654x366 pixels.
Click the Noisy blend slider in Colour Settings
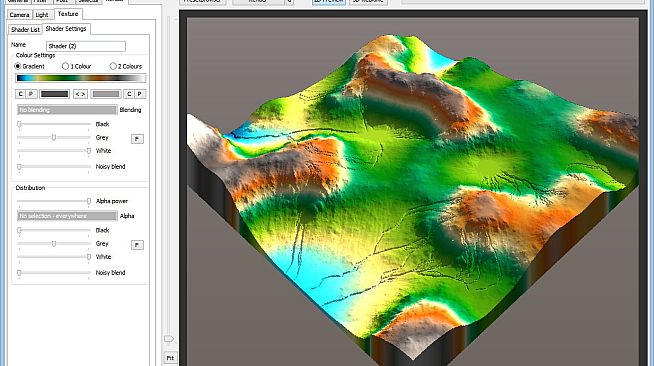pyautogui.click(x=54, y=167)
